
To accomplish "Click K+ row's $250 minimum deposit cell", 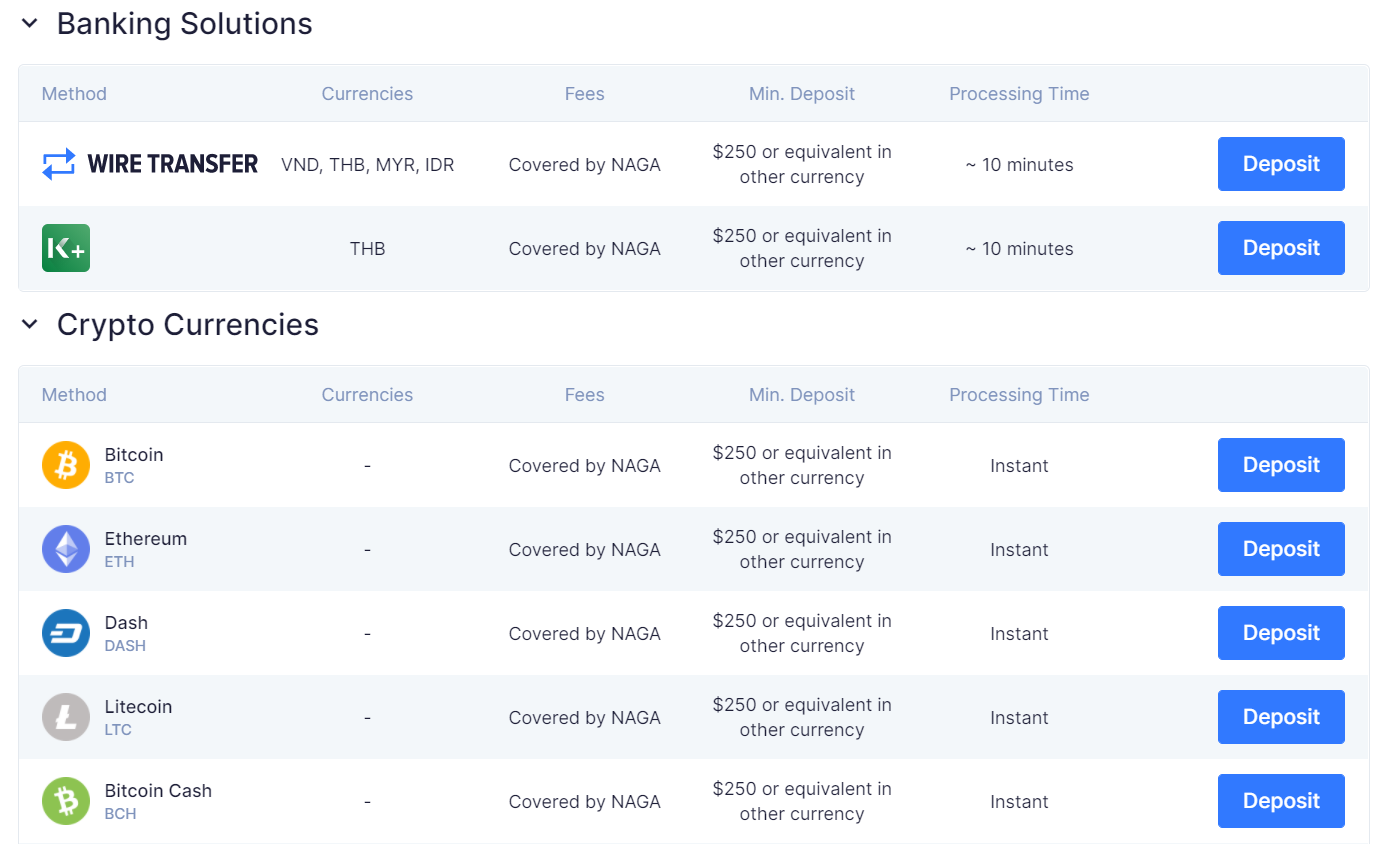I will tap(802, 248).
